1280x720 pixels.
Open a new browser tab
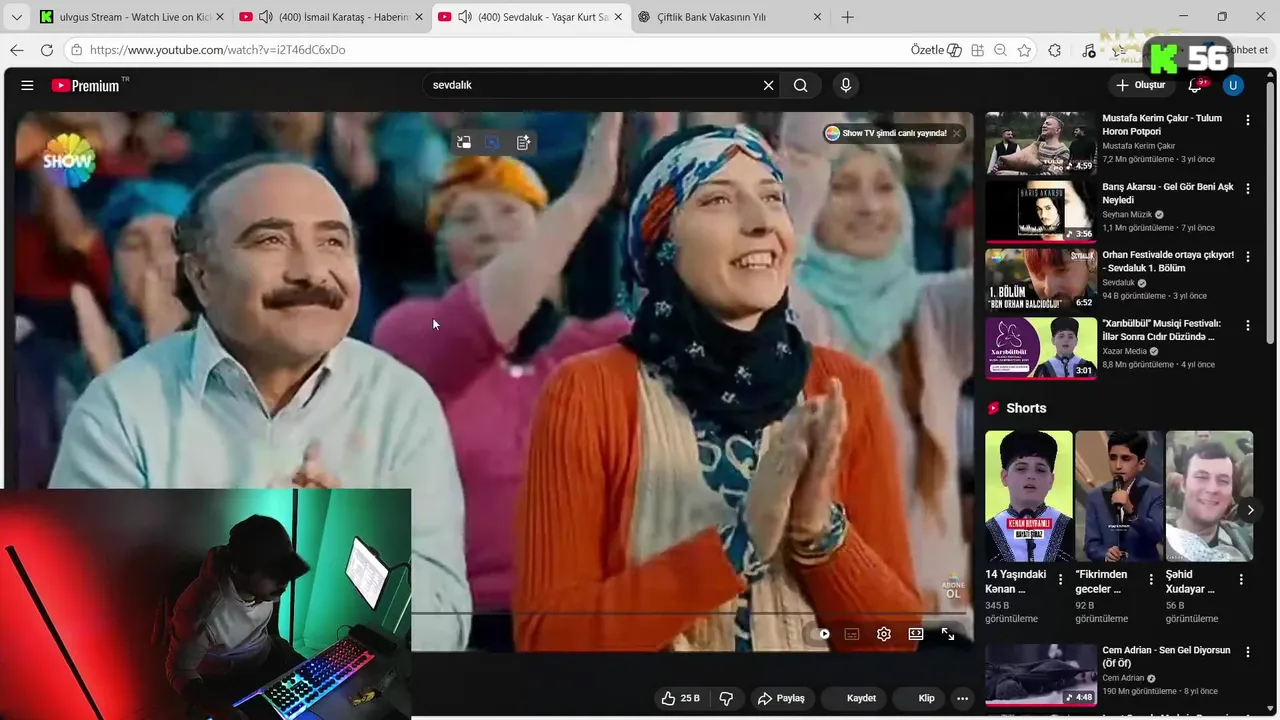point(848,17)
